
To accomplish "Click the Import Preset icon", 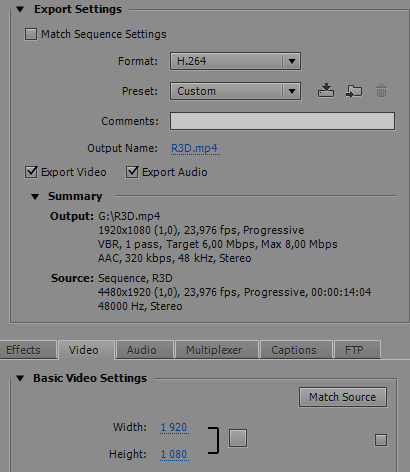I will click(354, 91).
